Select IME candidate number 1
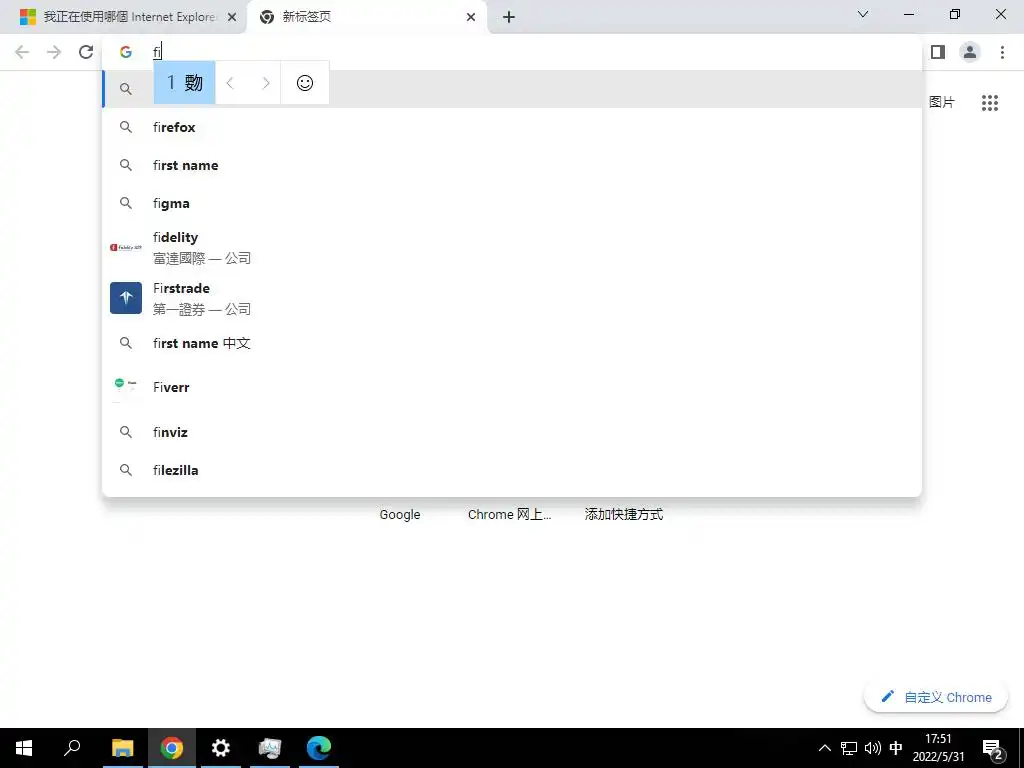1024x768 pixels. [x=185, y=83]
